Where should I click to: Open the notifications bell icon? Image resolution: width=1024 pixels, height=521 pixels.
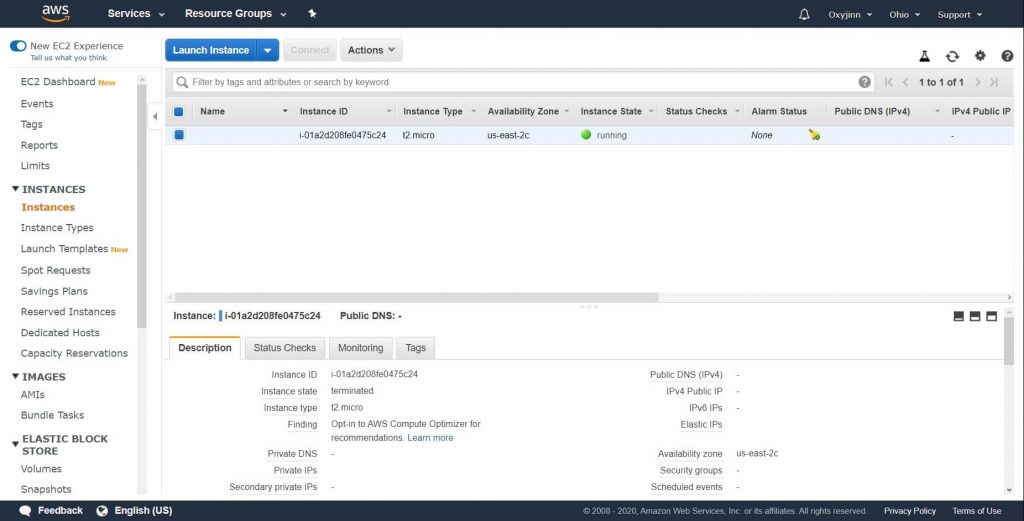[x=804, y=14]
